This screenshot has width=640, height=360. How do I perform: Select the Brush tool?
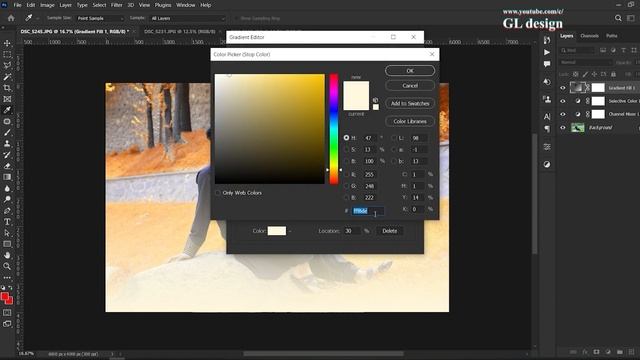7,132
